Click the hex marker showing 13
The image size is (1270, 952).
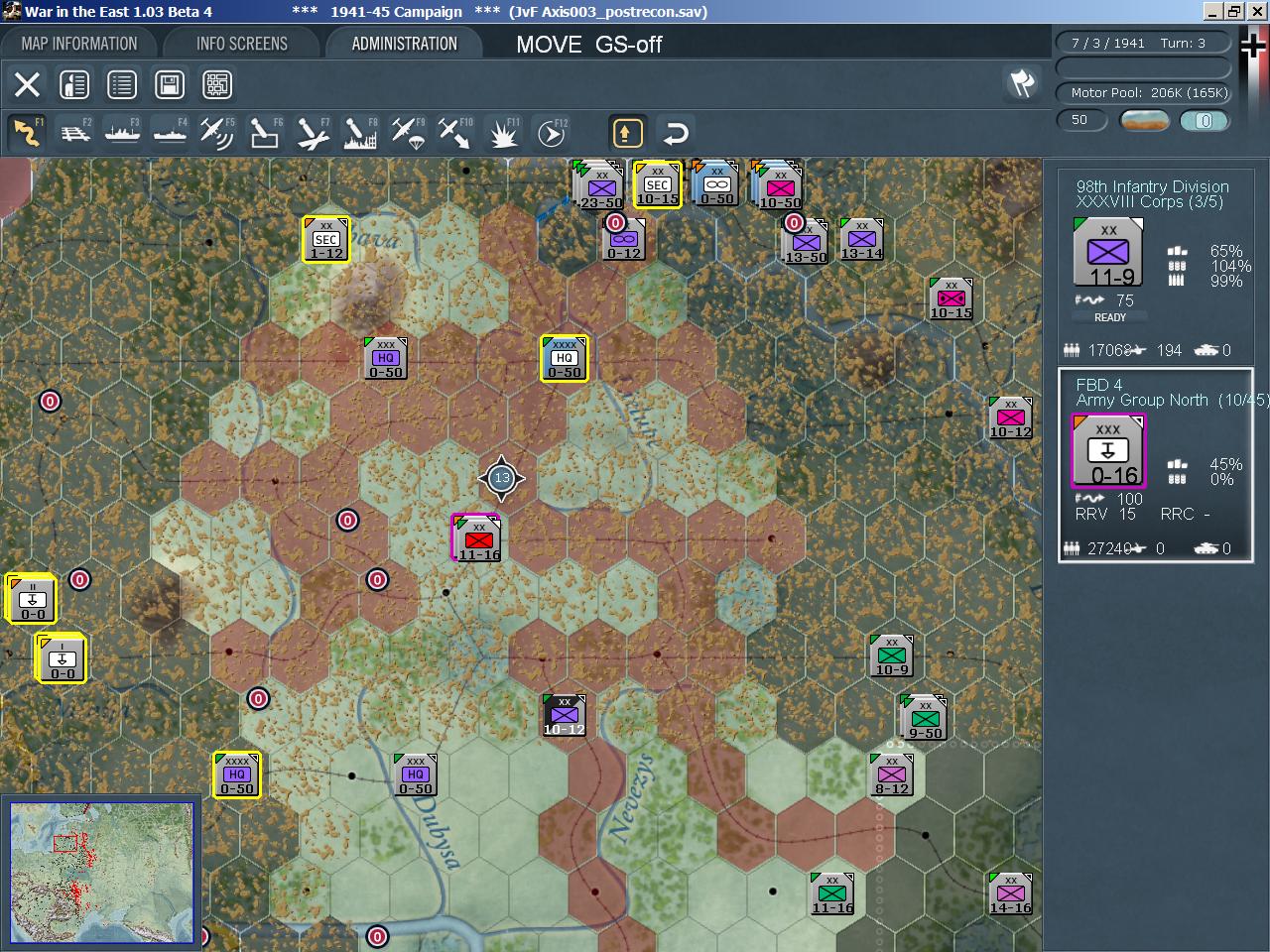tap(501, 478)
